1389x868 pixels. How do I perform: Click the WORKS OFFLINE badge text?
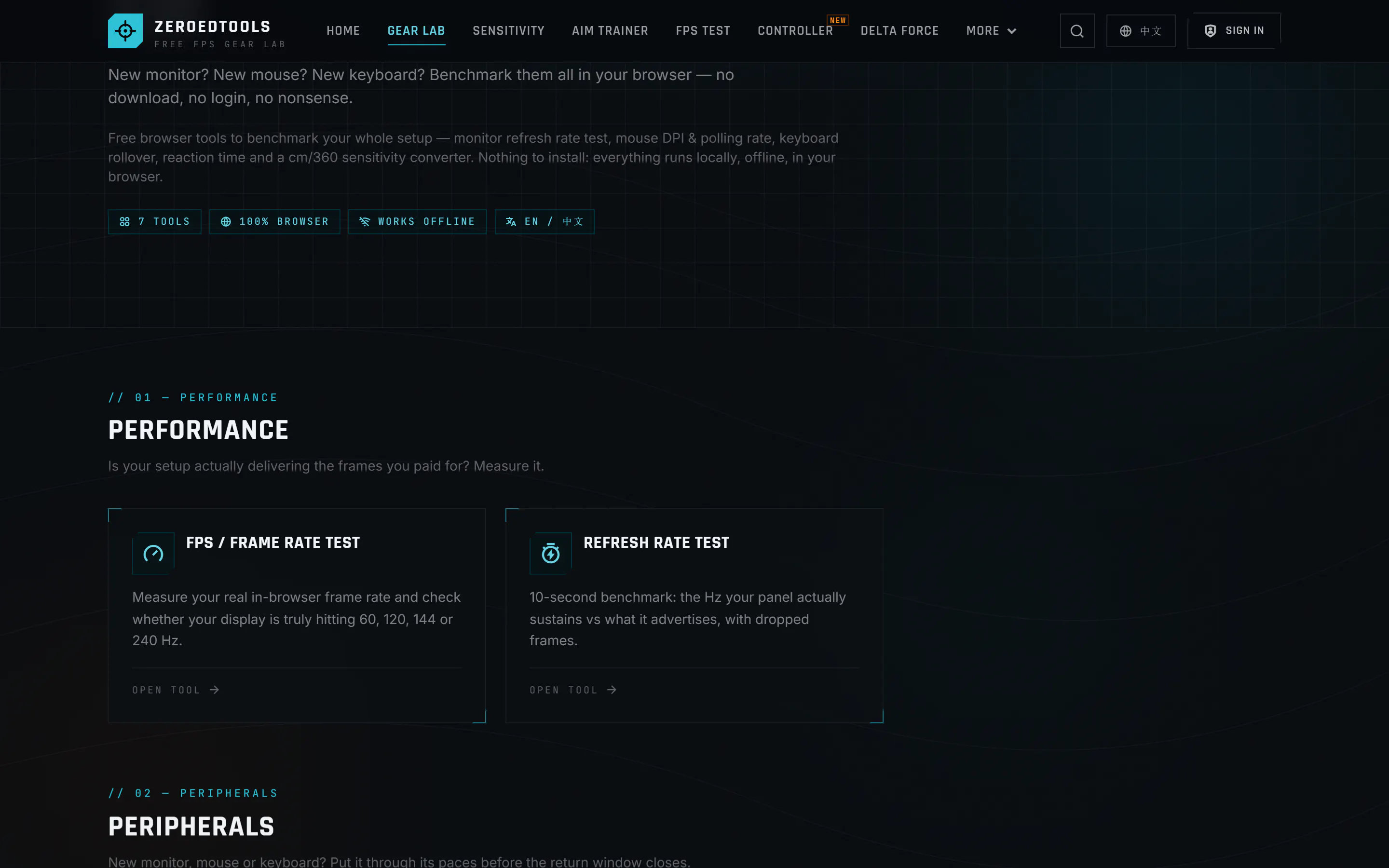click(x=426, y=222)
